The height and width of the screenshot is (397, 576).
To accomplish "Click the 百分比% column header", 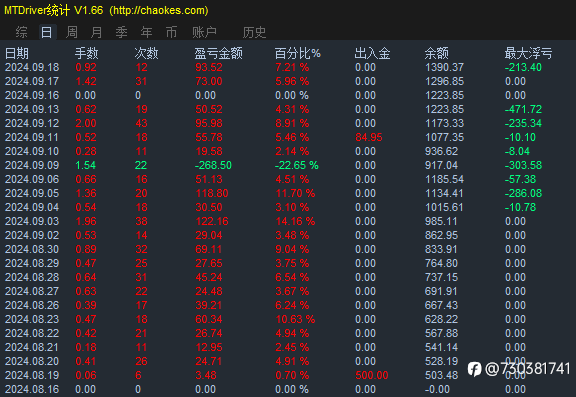I will pyautogui.click(x=298, y=54).
